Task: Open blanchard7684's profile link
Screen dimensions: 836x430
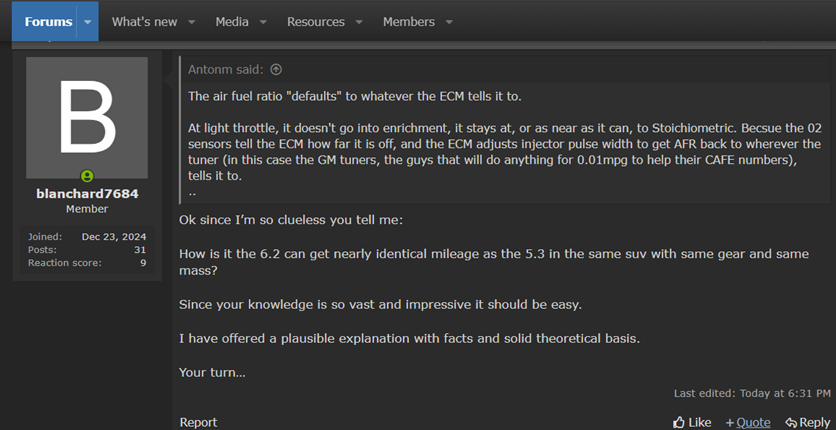Action: tap(87, 193)
